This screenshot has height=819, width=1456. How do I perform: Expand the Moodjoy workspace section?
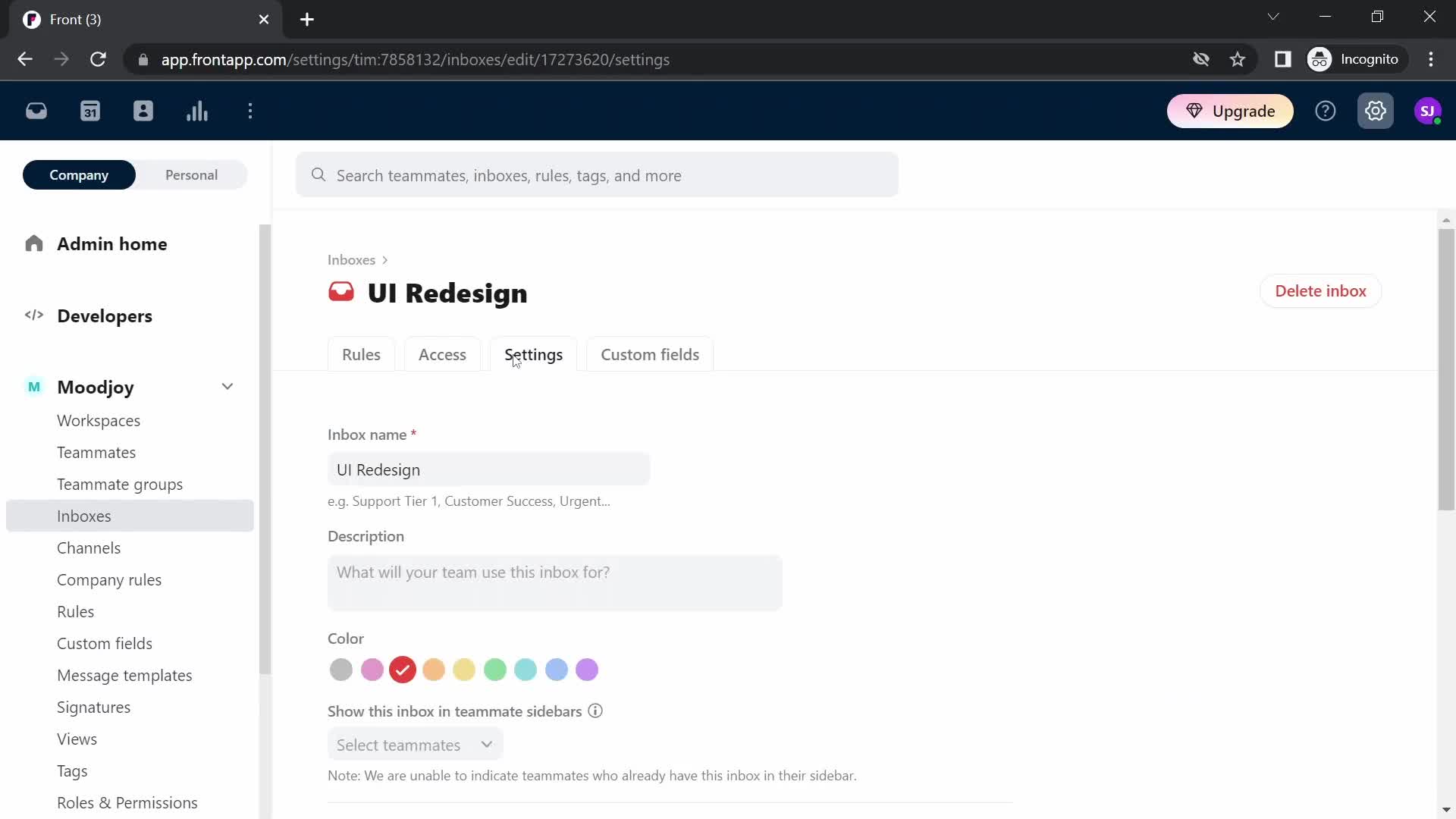225,387
